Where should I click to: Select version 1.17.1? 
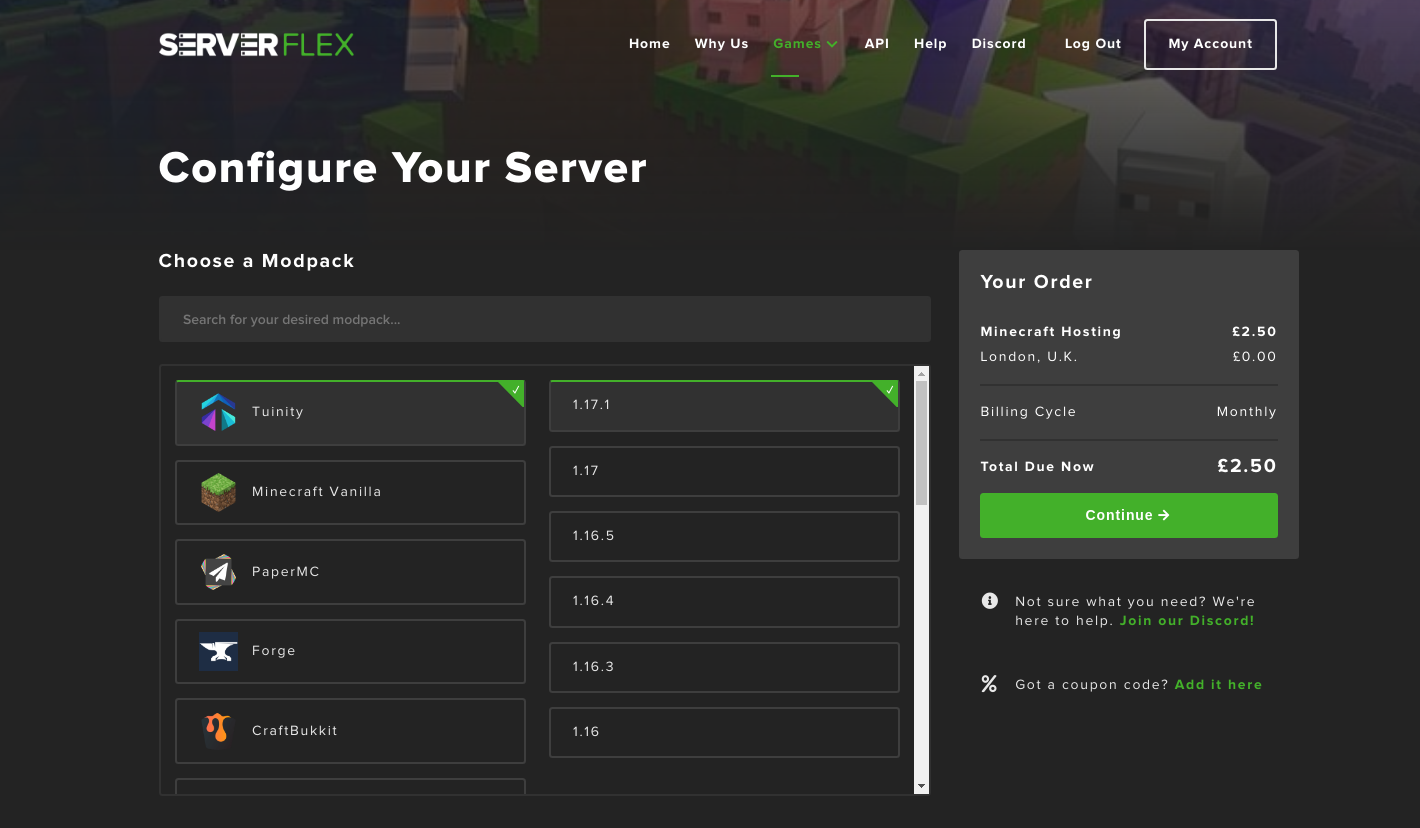(724, 405)
